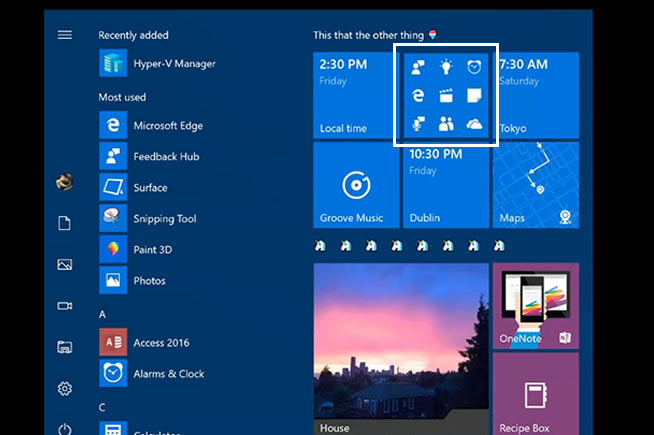654x435 pixels.
Task: Open the Groove Music tile
Action: point(356,185)
